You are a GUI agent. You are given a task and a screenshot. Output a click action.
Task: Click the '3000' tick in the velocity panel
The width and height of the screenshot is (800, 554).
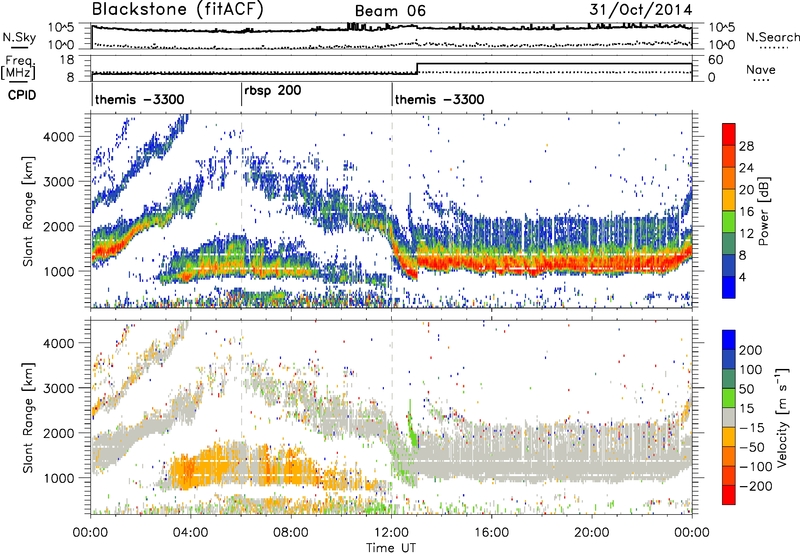point(59,388)
